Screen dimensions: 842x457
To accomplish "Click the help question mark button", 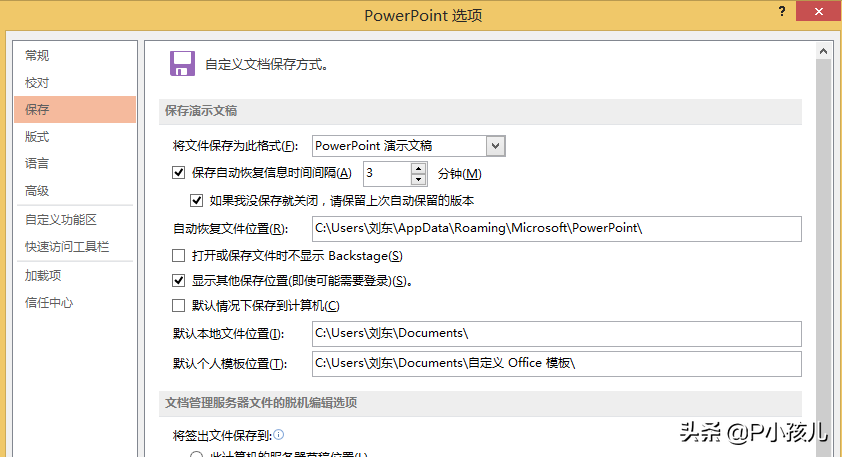I will click(x=782, y=11).
